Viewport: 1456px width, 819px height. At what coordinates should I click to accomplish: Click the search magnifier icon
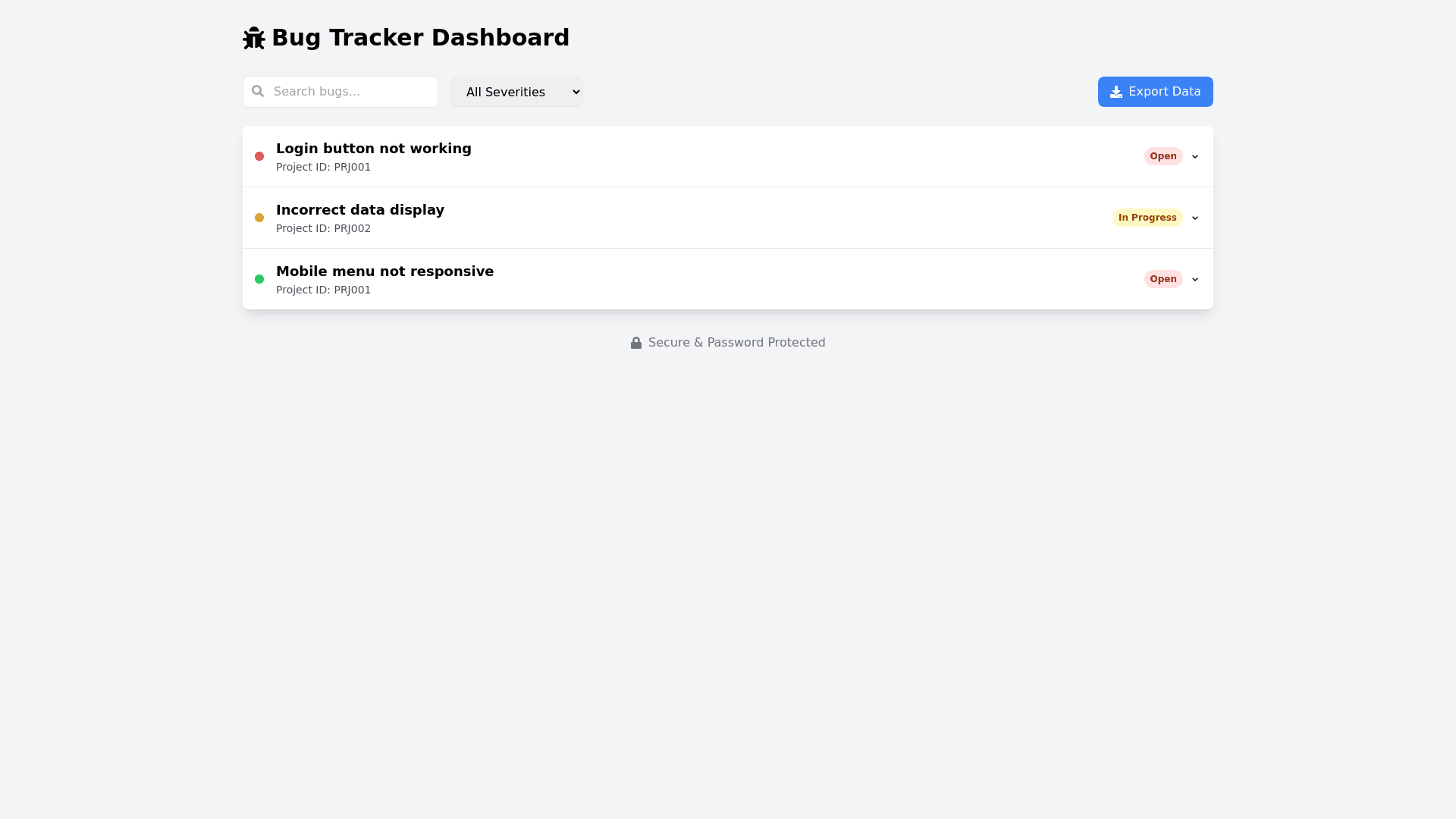coord(258,91)
